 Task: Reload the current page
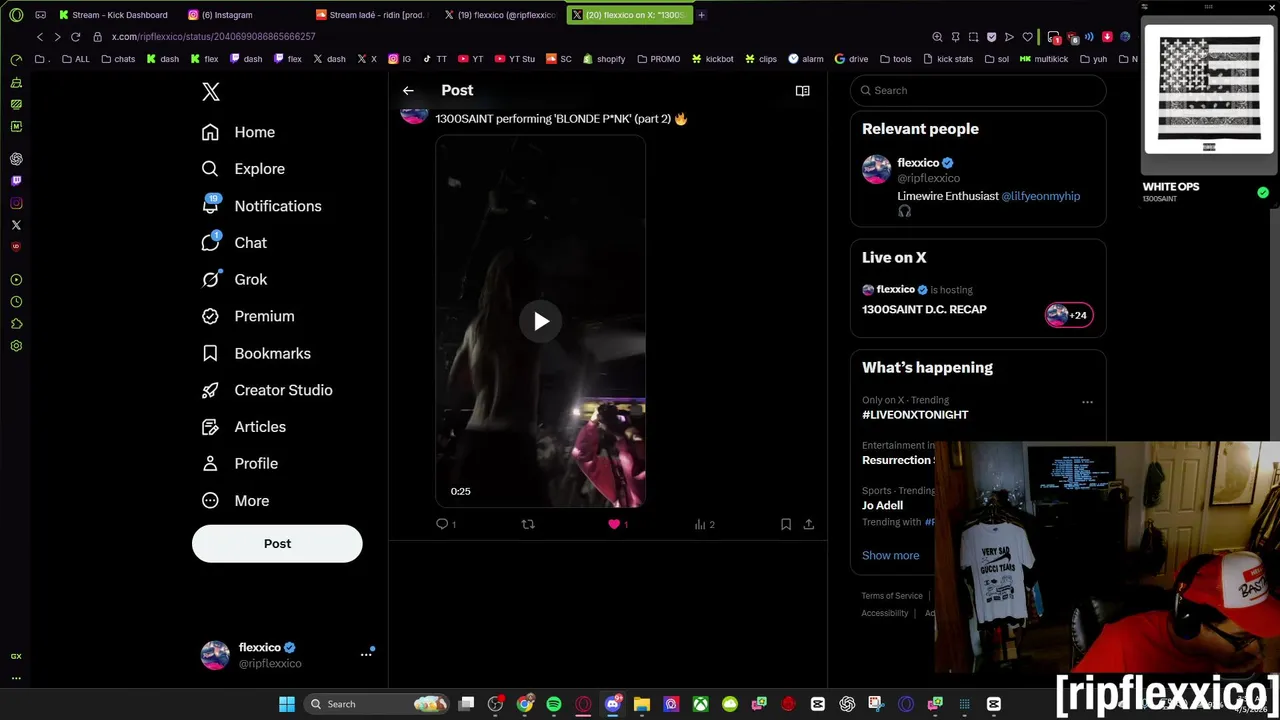tap(75, 37)
